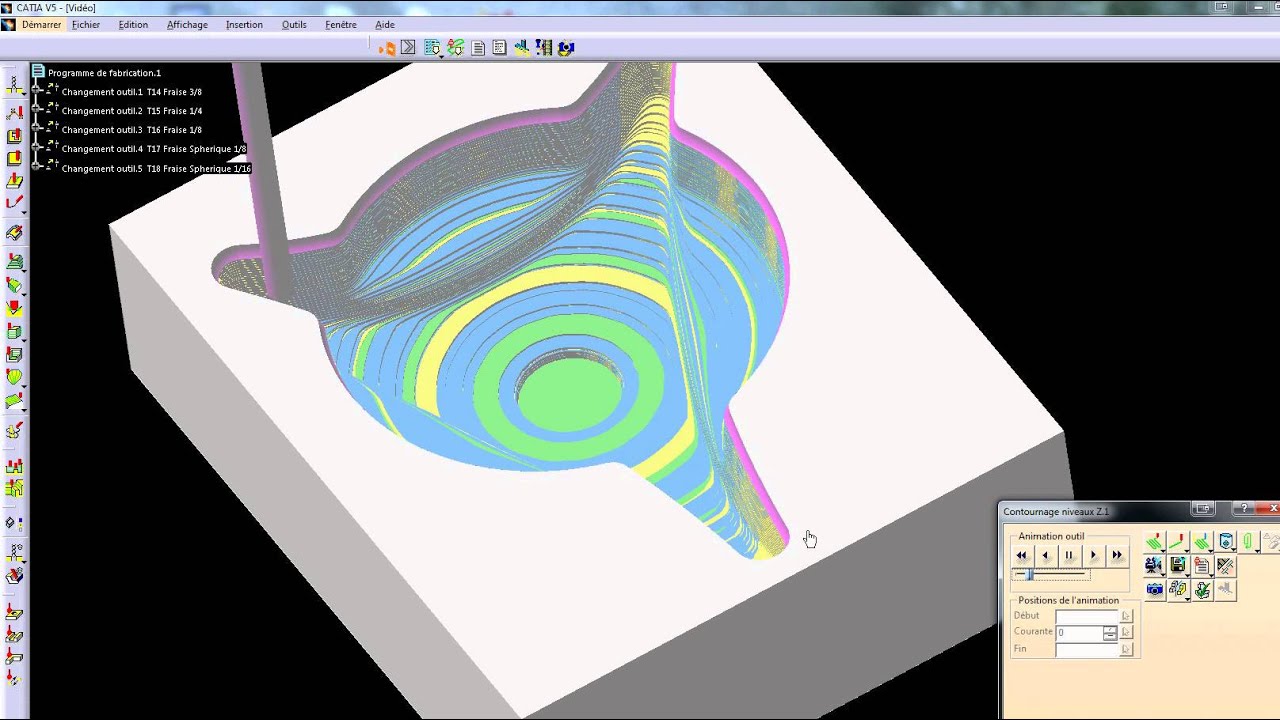Take a snapshot with the blue camera icon
Viewport: 1280px width, 720px height.
1155,589
